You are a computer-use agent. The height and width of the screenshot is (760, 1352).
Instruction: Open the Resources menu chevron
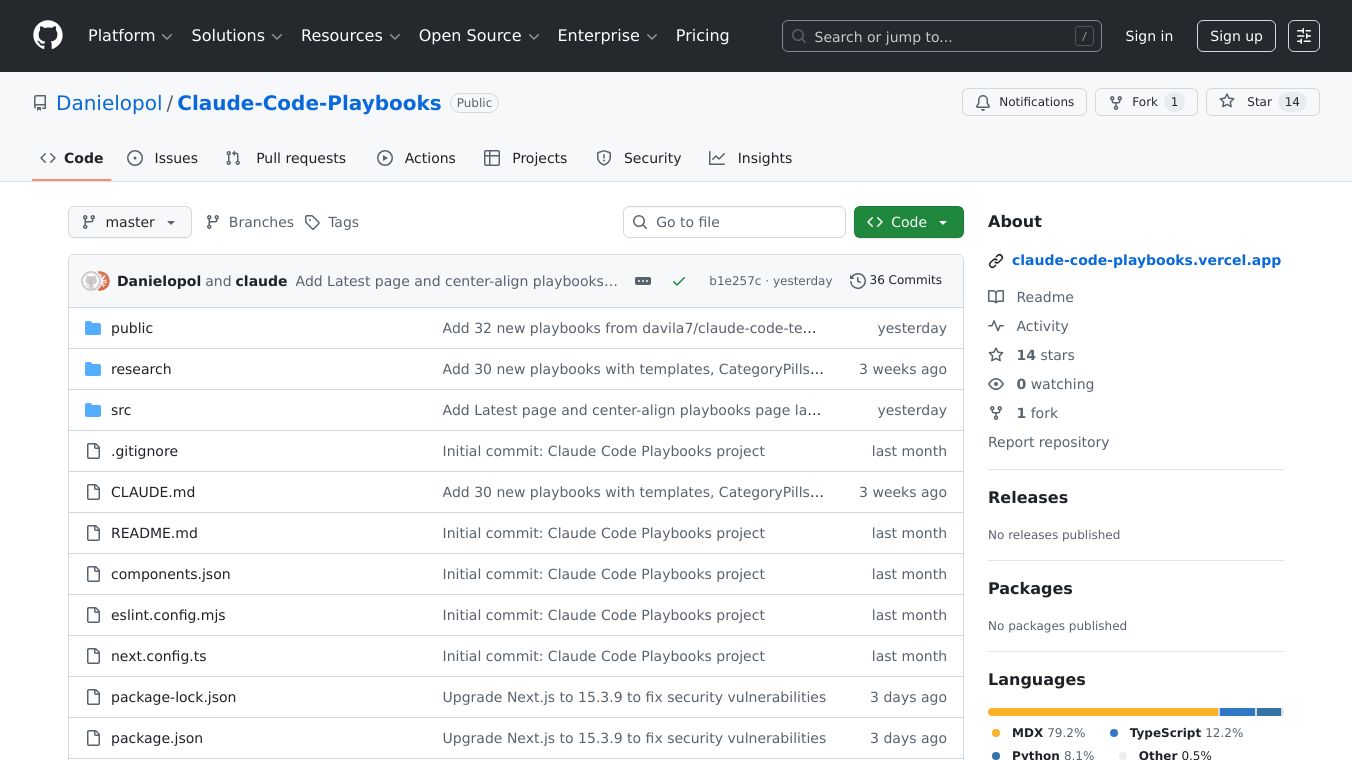396,36
